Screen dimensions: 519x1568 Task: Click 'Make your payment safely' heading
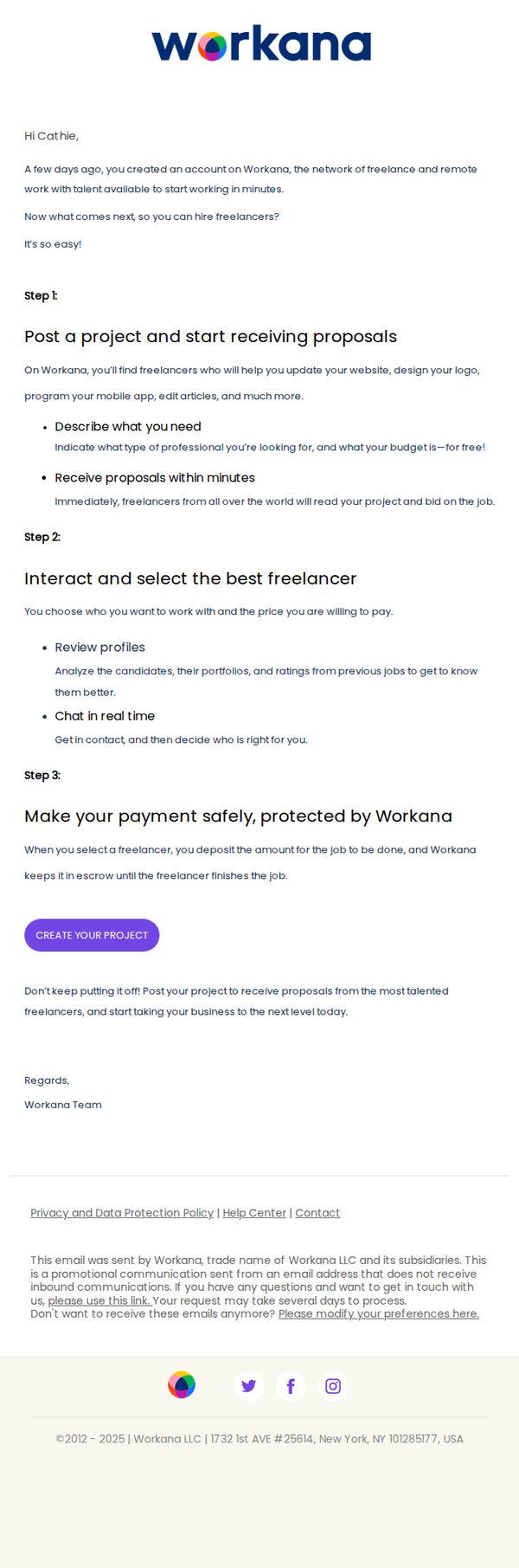238,816
